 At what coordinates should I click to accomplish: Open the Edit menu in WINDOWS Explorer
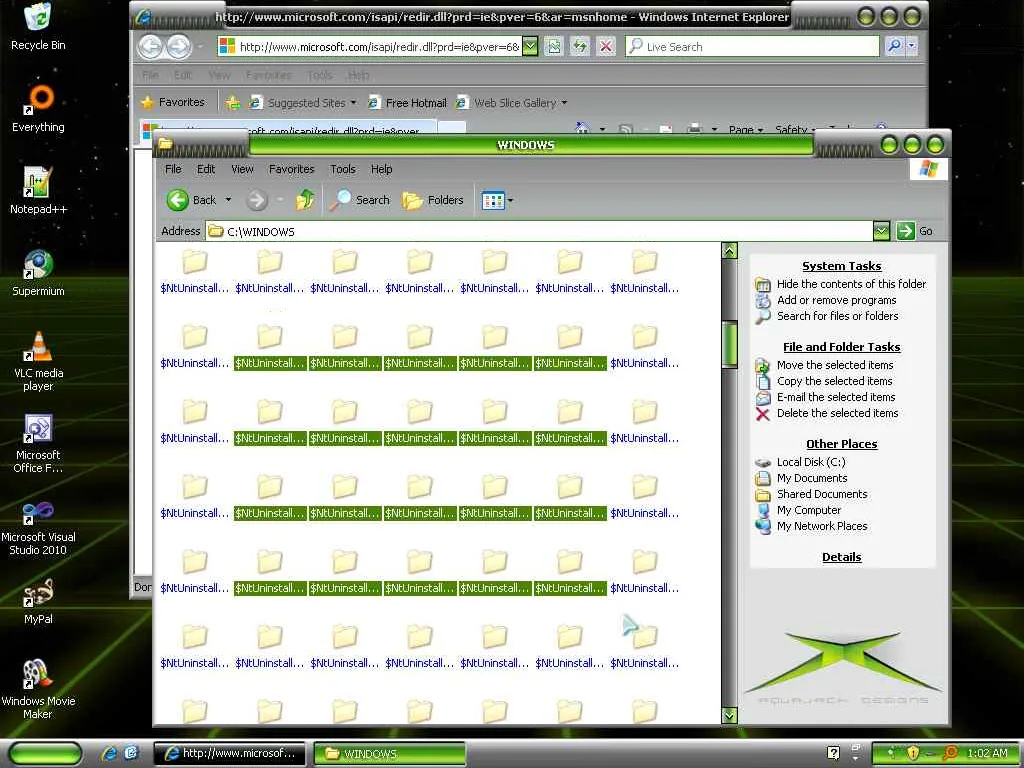pyautogui.click(x=206, y=169)
